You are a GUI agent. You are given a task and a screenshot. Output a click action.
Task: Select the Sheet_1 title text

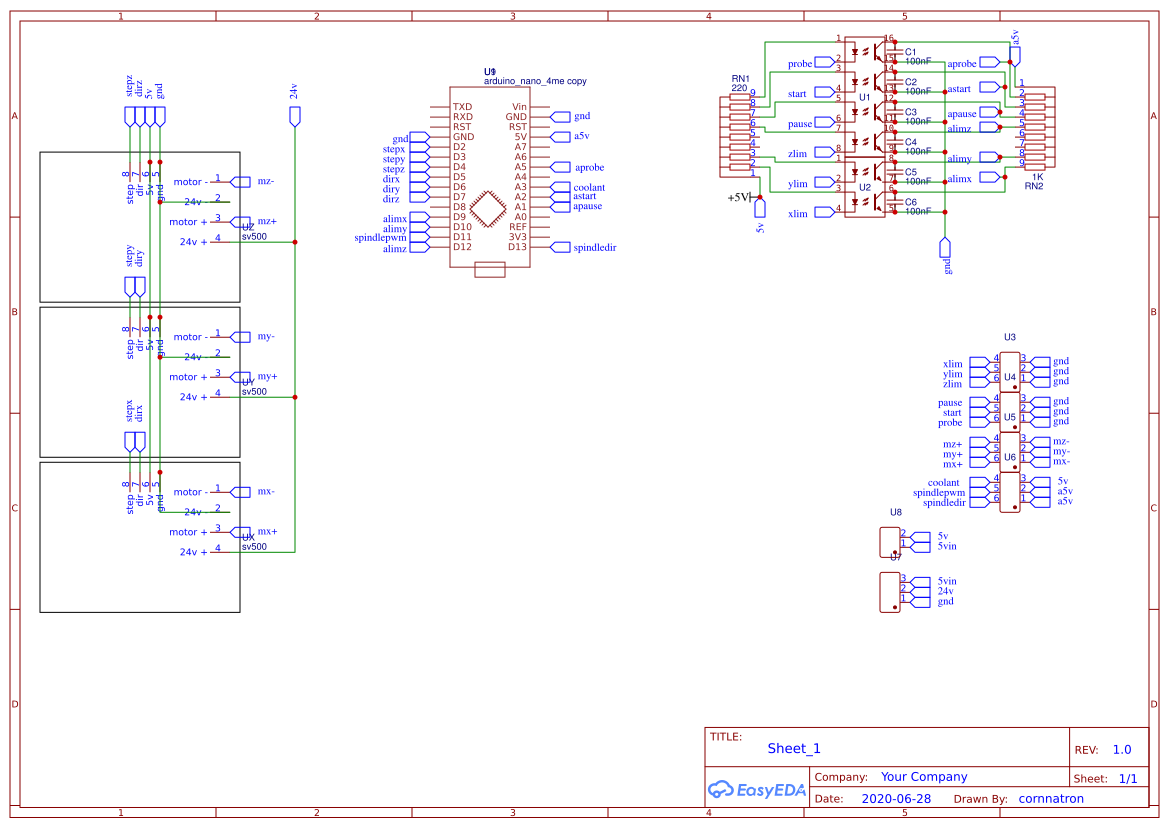(793, 748)
